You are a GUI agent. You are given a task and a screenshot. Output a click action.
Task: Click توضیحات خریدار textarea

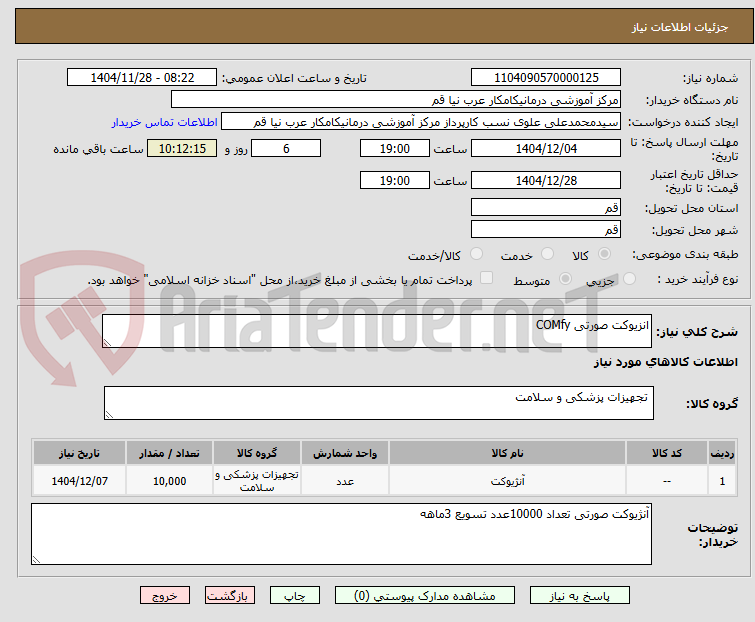tap(341, 534)
